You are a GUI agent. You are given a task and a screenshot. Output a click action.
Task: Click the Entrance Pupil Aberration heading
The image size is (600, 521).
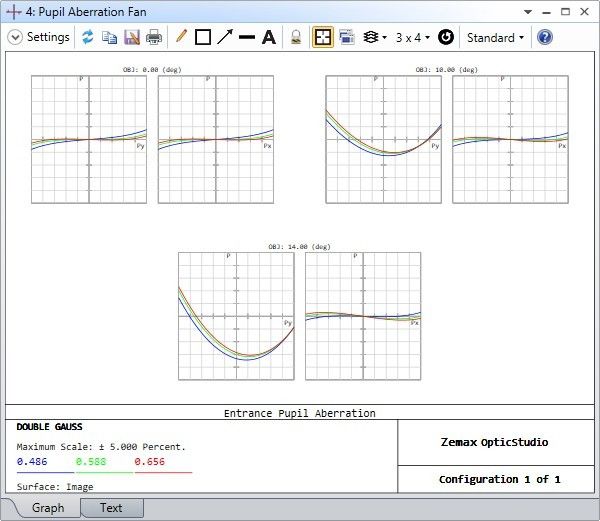point(300,414)
